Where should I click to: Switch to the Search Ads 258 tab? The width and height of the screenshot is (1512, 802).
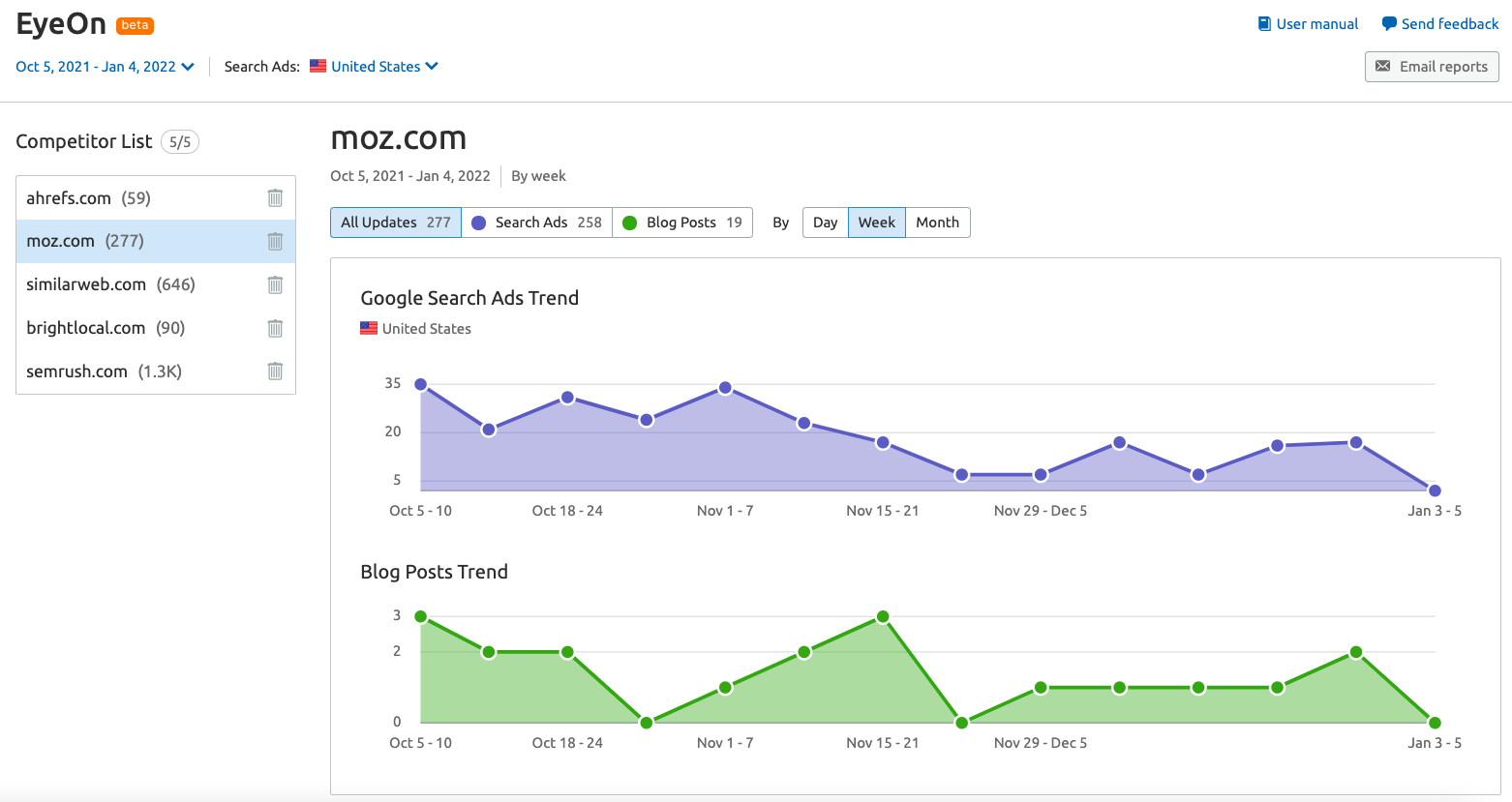[537, 223]
